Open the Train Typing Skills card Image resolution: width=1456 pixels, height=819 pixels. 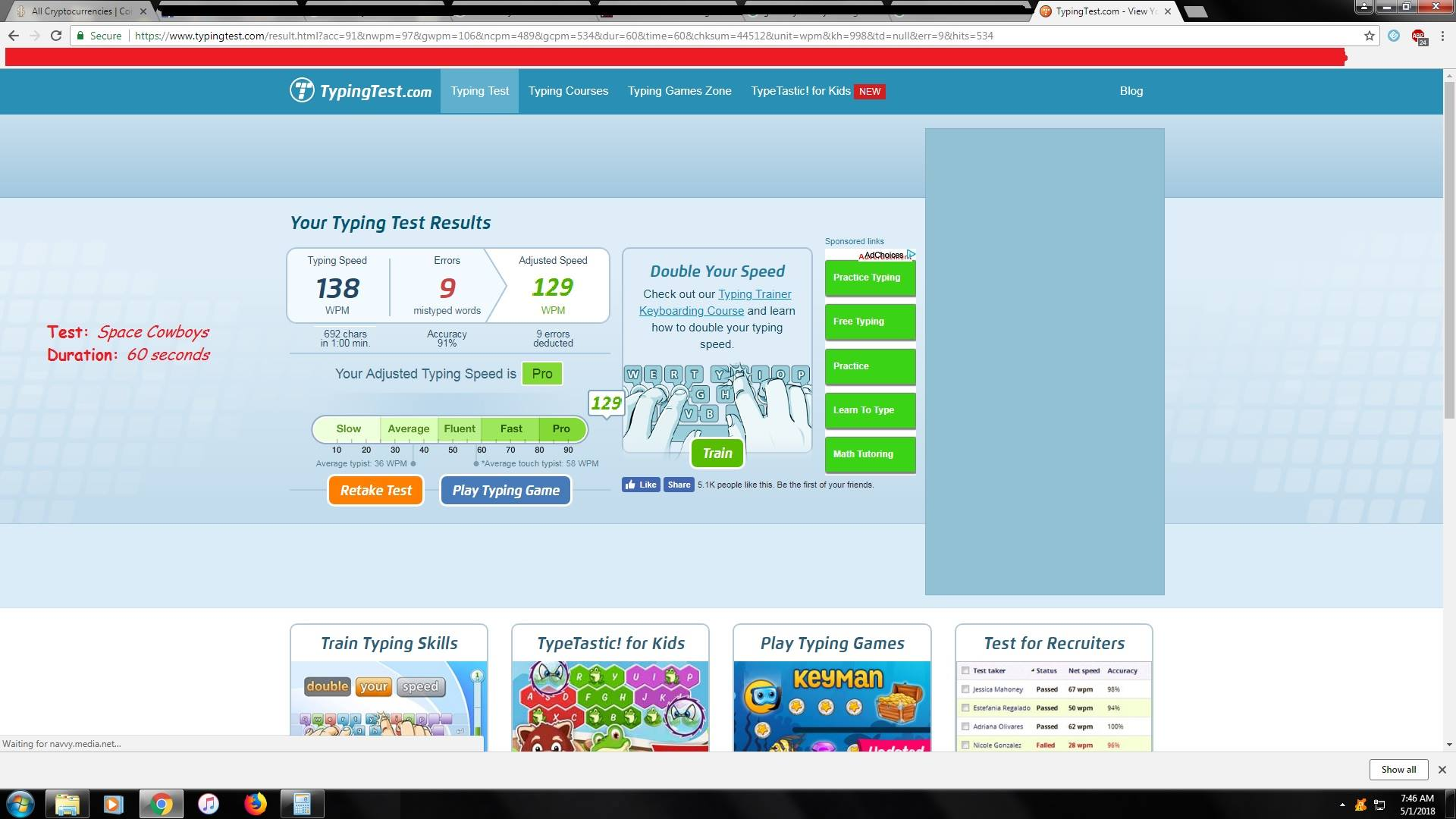coord(388,688)
